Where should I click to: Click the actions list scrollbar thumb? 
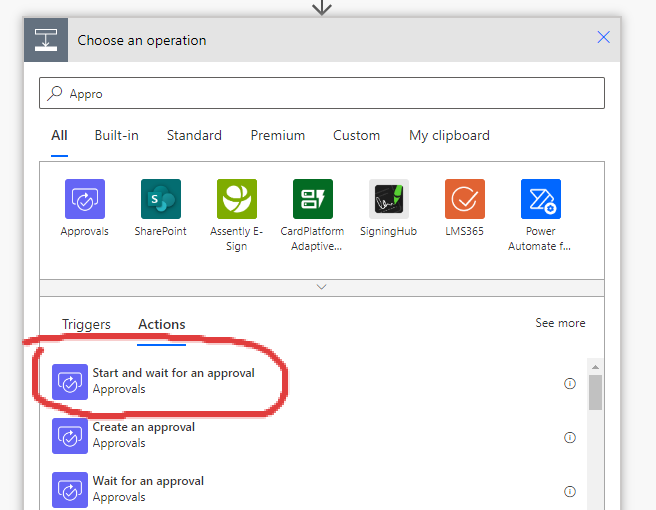point(595,392)
